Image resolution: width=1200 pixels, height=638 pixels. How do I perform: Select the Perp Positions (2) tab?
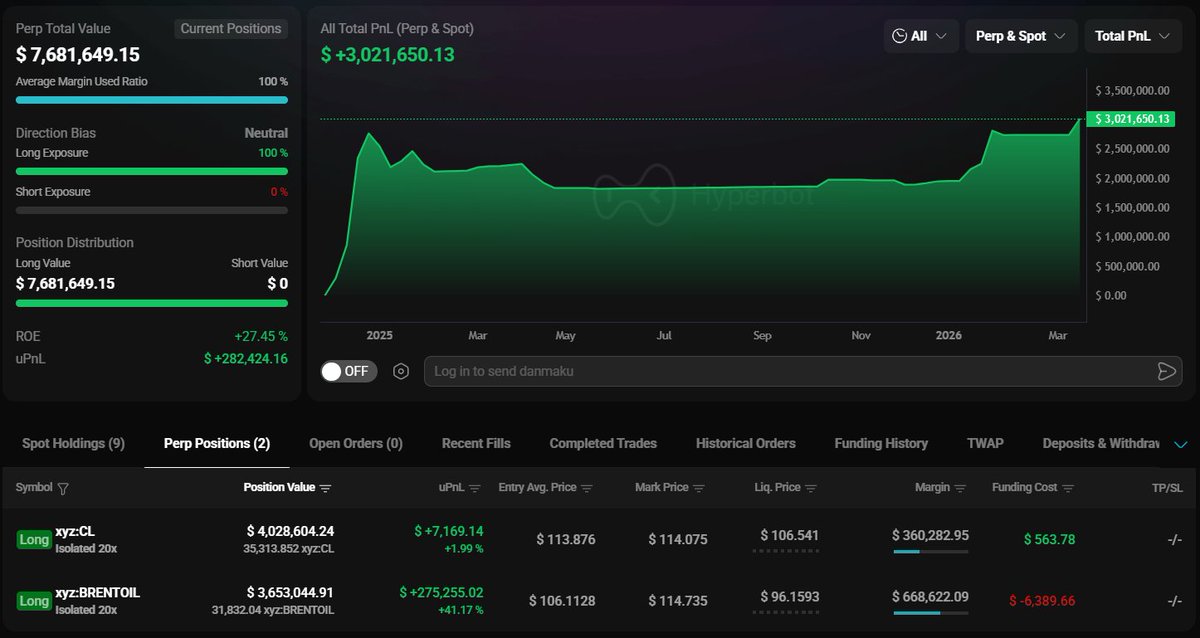(x=217, y=443)
